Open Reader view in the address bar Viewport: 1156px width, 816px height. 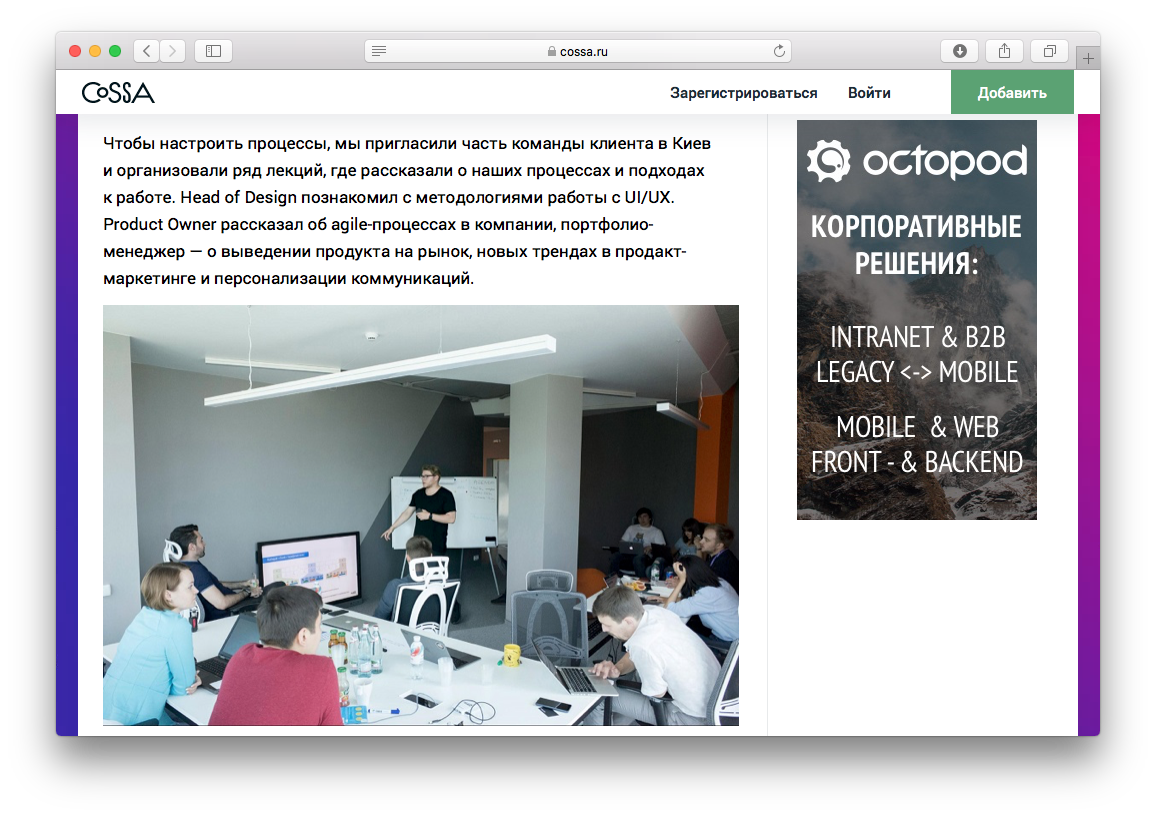coord(378,51)
